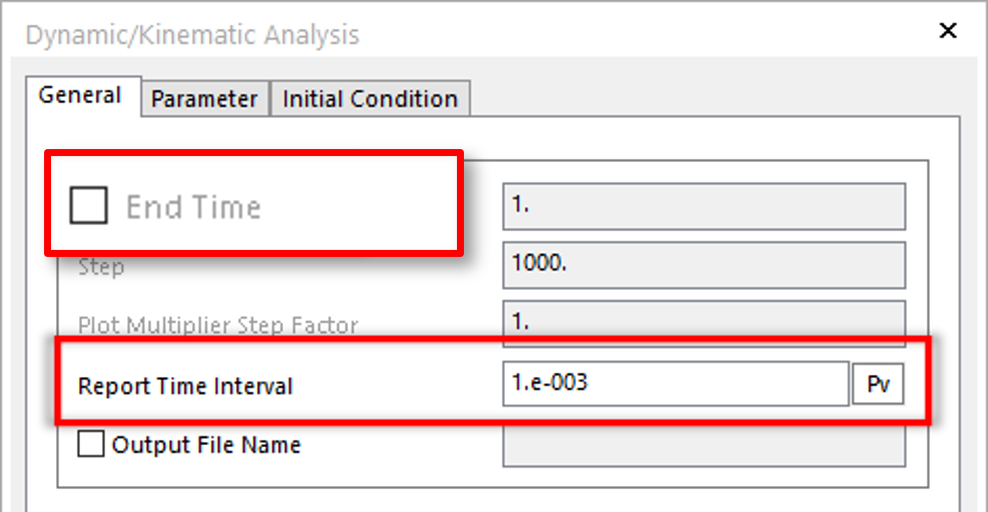The image size is (988, 512).
Task: Click the Step label
Action: point(101,267)
